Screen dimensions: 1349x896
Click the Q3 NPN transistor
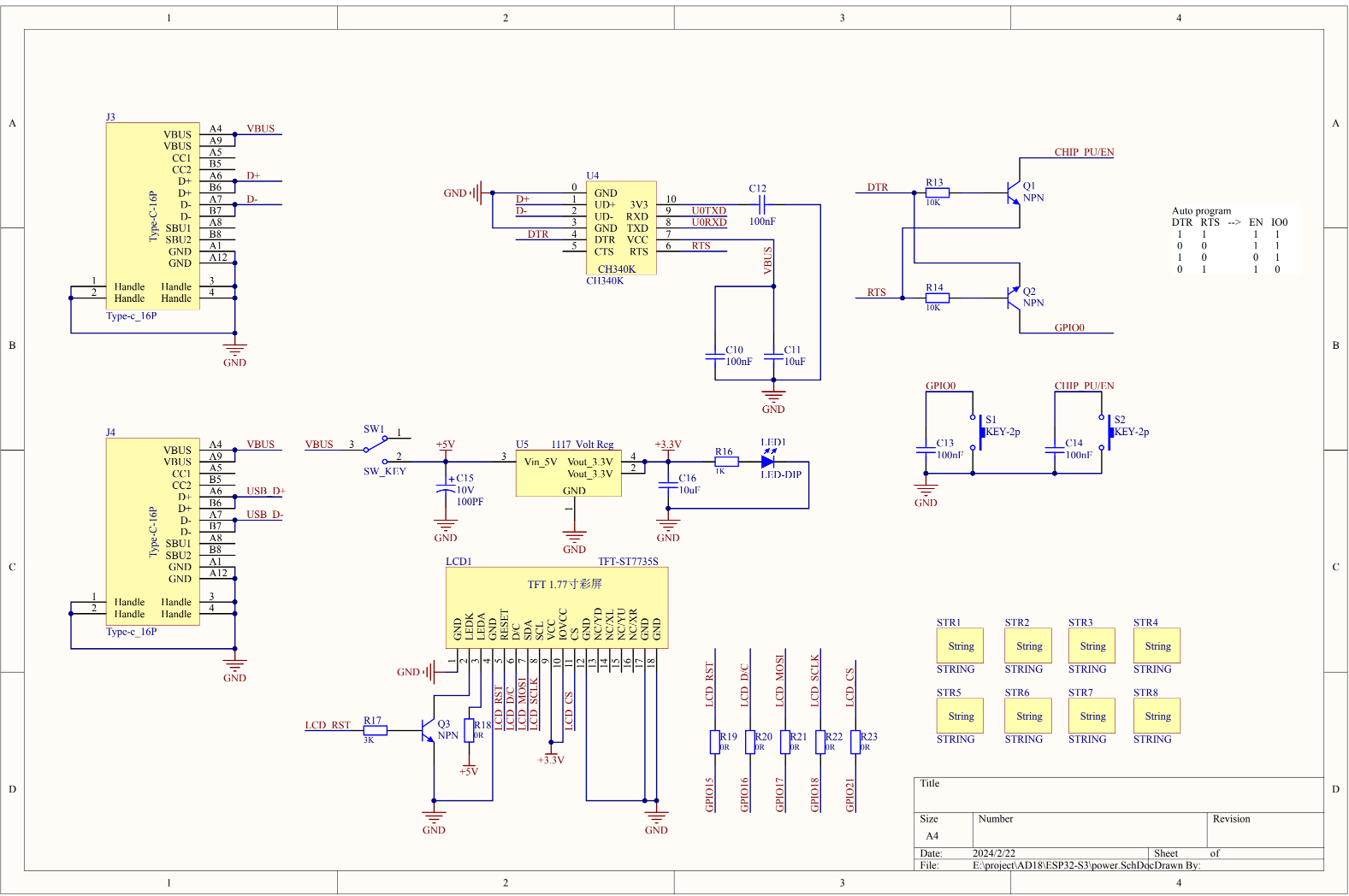pyautogui.click(x=429, y=730)
